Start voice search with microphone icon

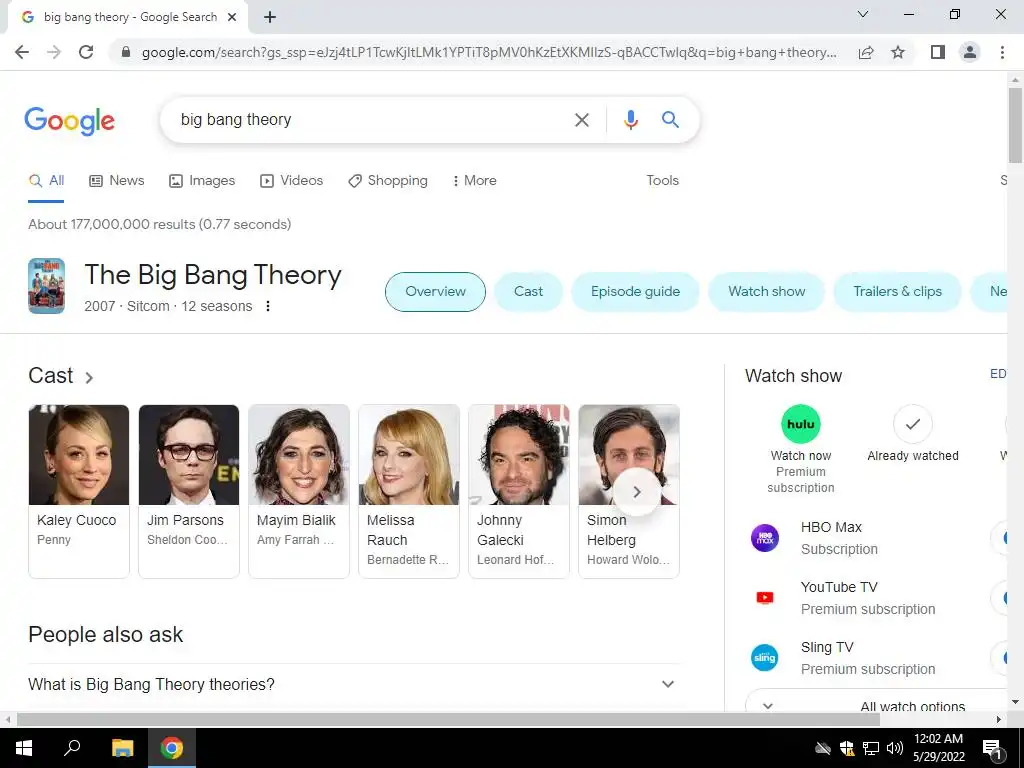[630, 120]
